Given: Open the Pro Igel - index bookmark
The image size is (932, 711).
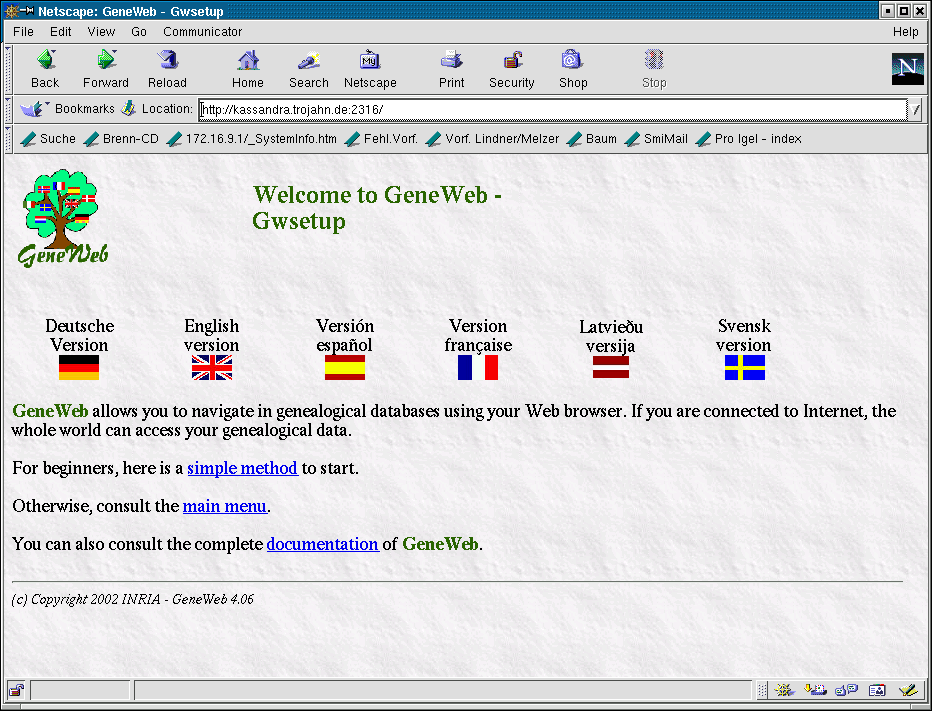Looking at the screenshot, I should pos(749,139).
